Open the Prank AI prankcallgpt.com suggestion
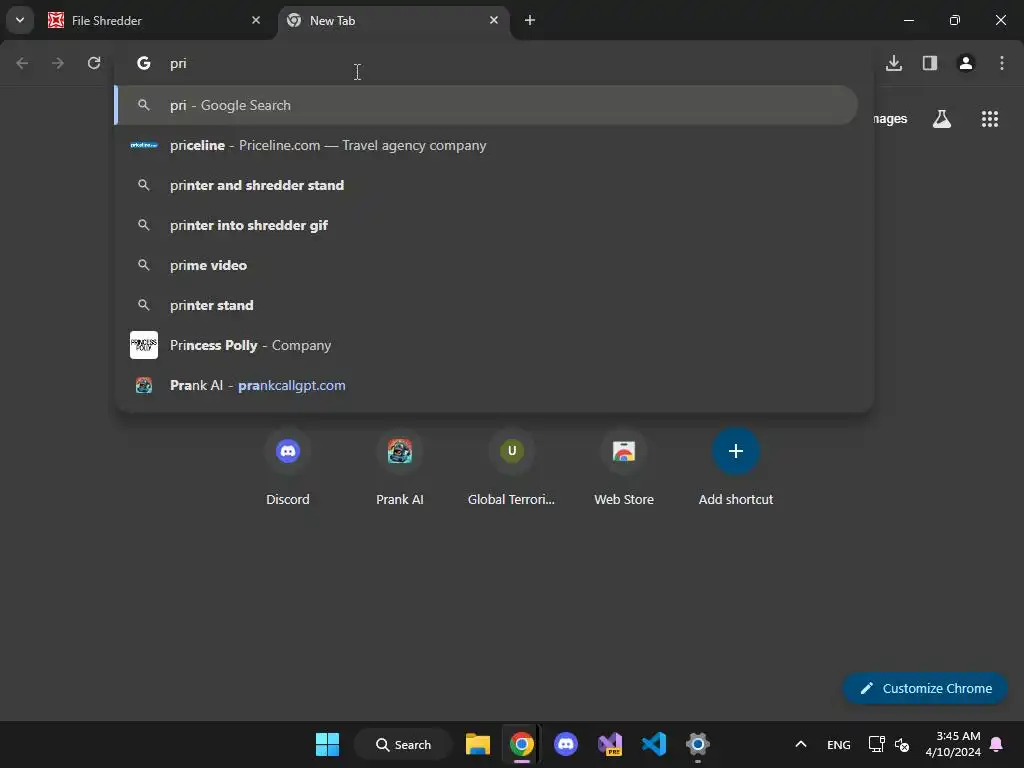Screen dimensions: 1024x768 [486, 385]
